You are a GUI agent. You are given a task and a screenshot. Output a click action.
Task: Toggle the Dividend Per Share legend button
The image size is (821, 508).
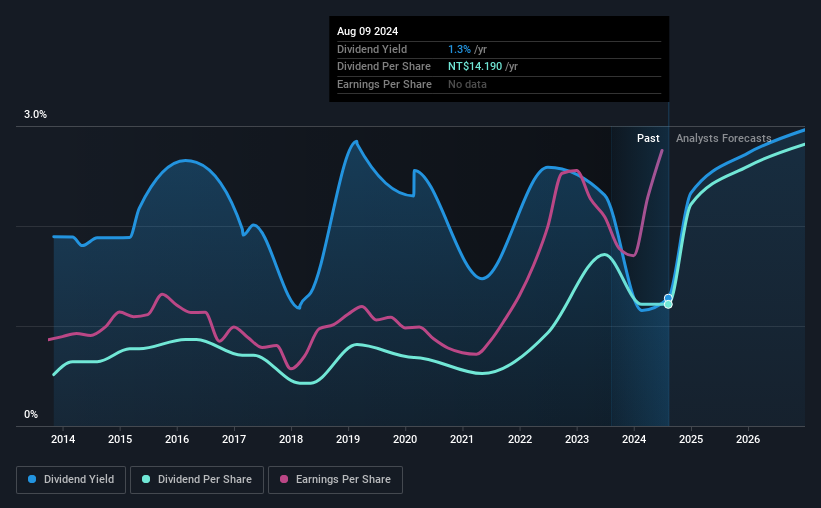tap(197, 480)
